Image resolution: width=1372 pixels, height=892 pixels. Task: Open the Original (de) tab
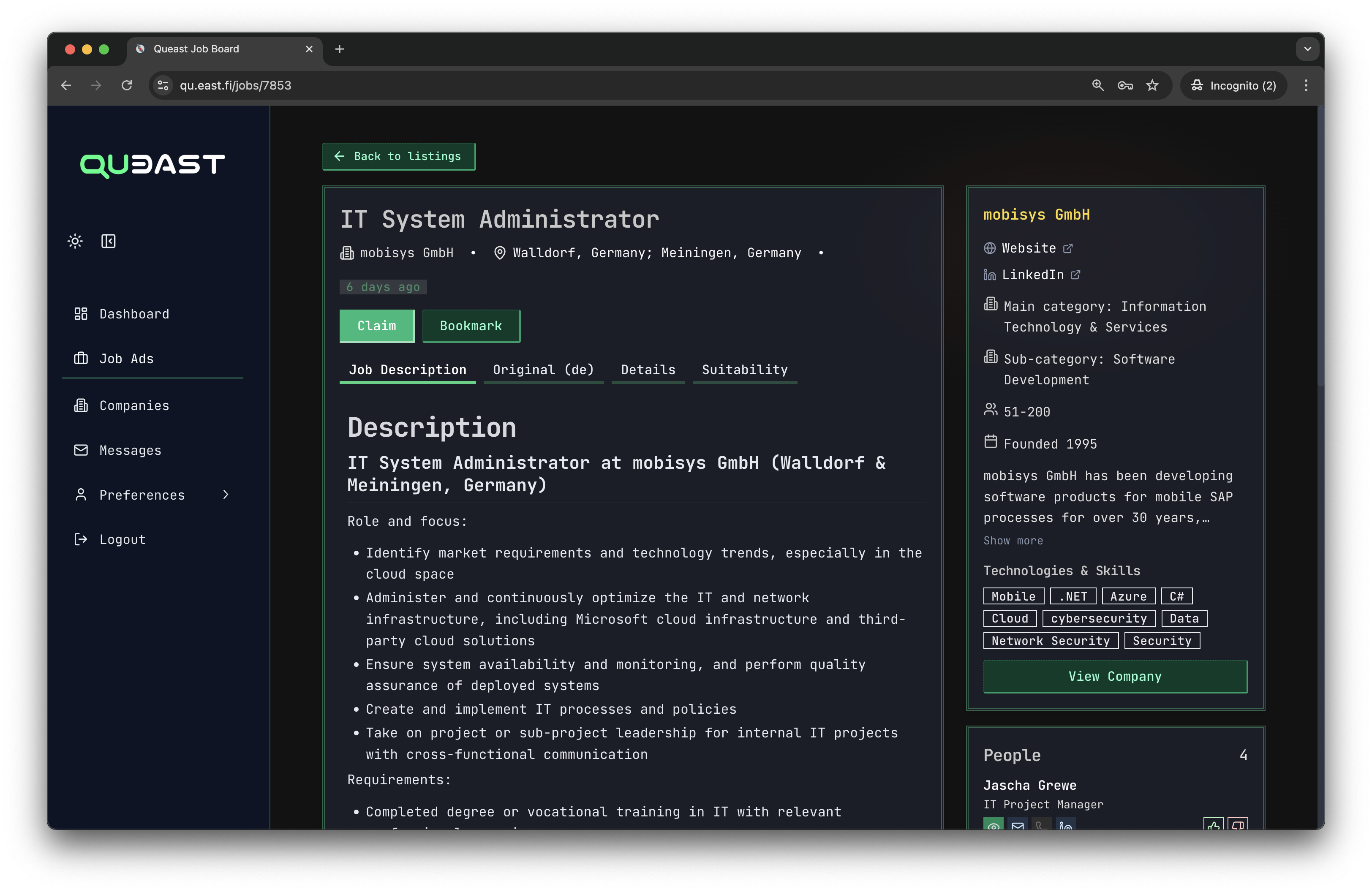pyautogui.click(x=543, y=370)
